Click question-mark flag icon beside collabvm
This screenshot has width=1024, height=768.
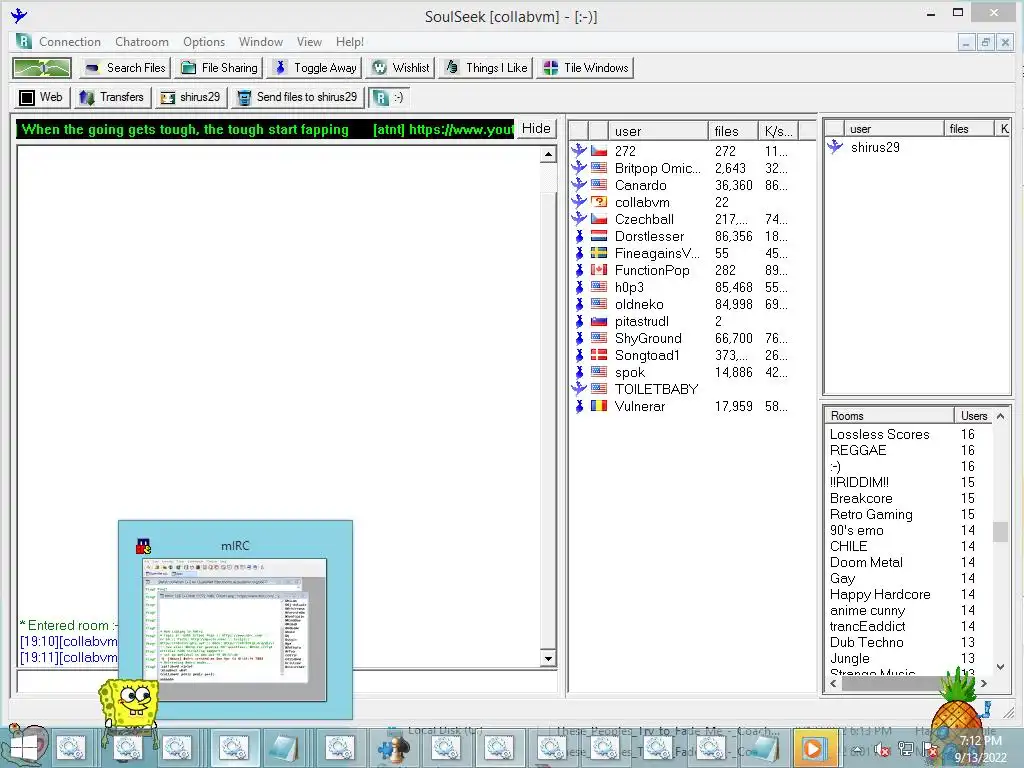click(599, 202)
